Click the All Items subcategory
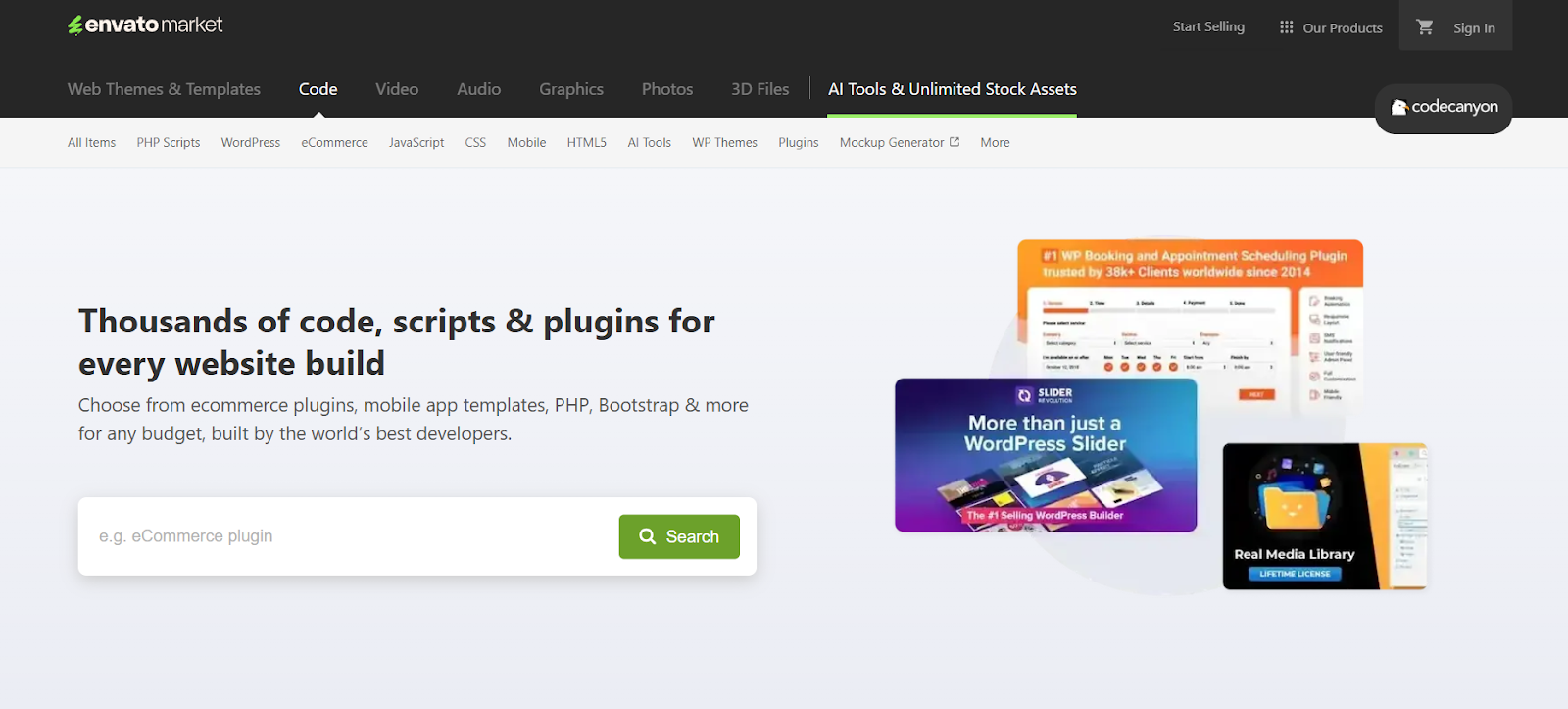The height and width of the screenshot is (709, 1568). (91, 142)
